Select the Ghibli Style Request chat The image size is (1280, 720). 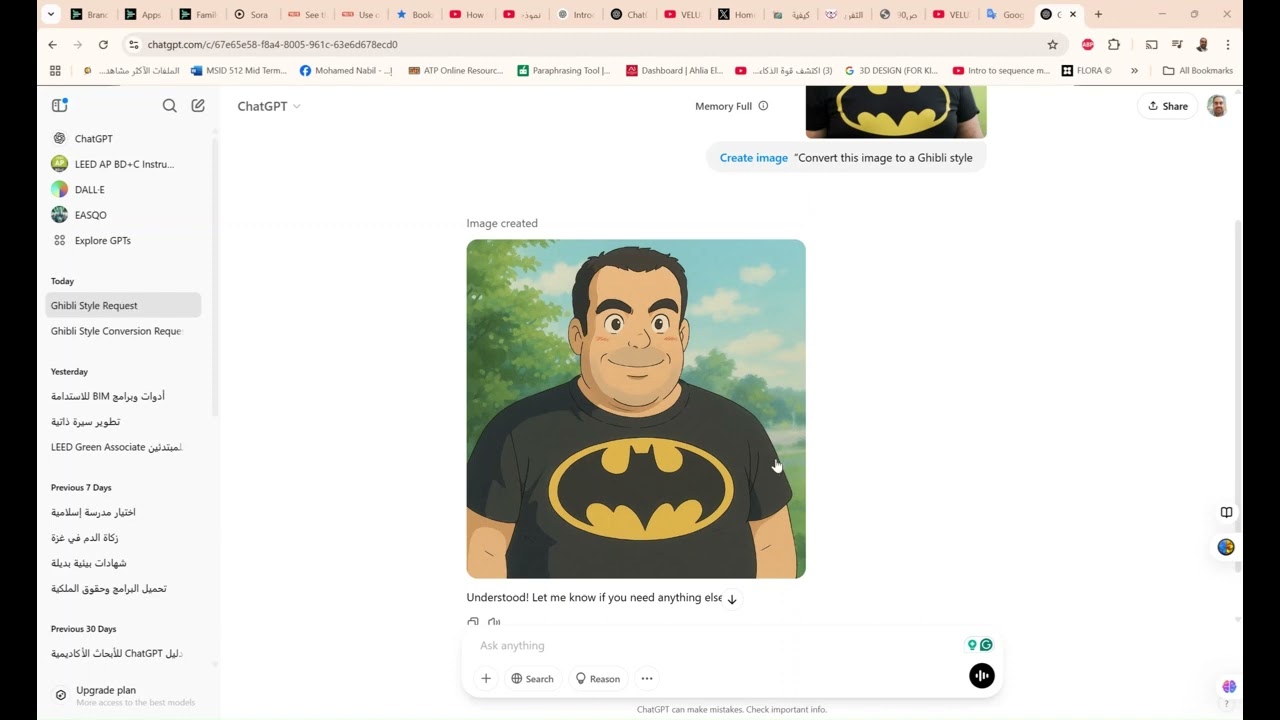coord(124,305)
